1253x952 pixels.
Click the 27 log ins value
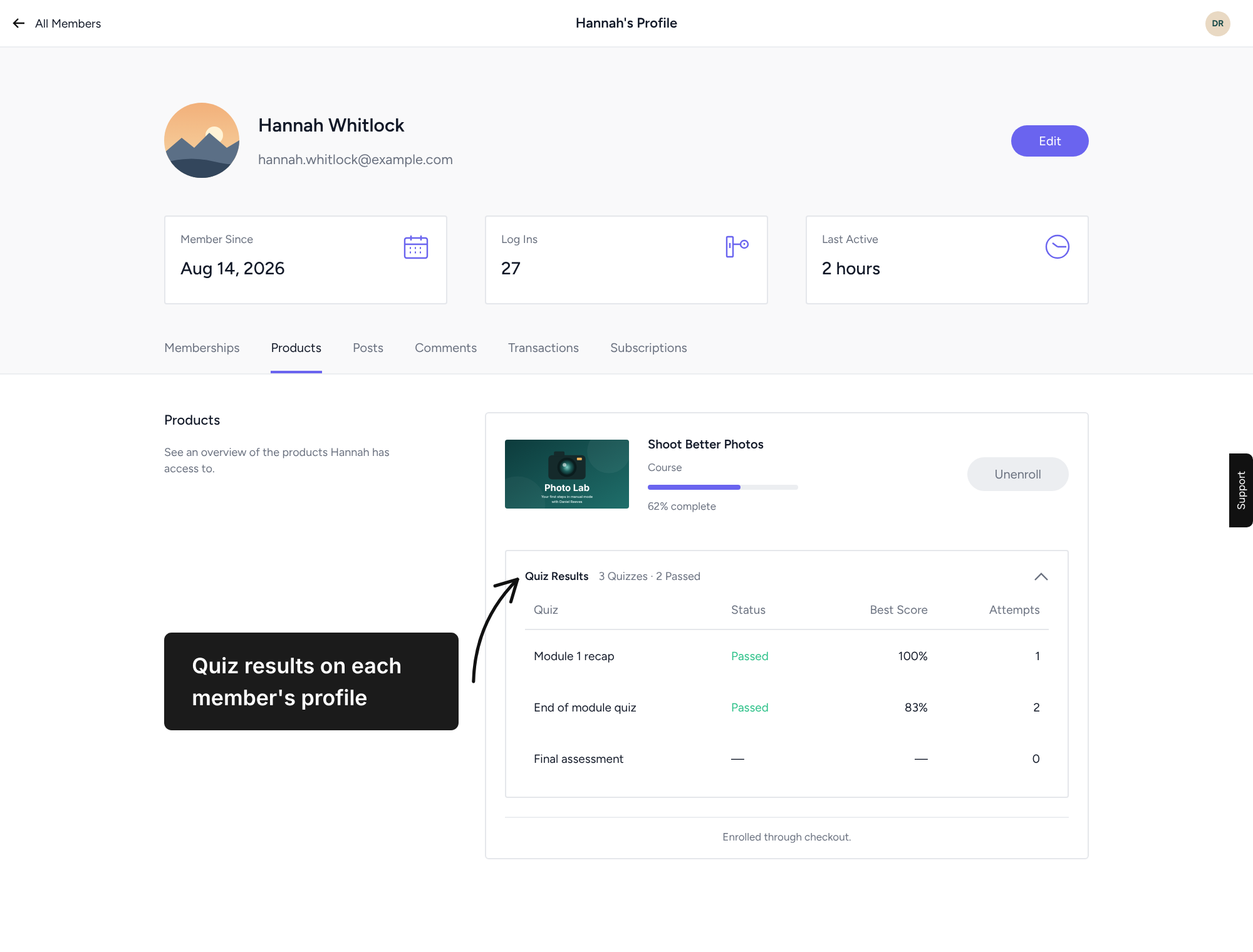click(511, 268)
